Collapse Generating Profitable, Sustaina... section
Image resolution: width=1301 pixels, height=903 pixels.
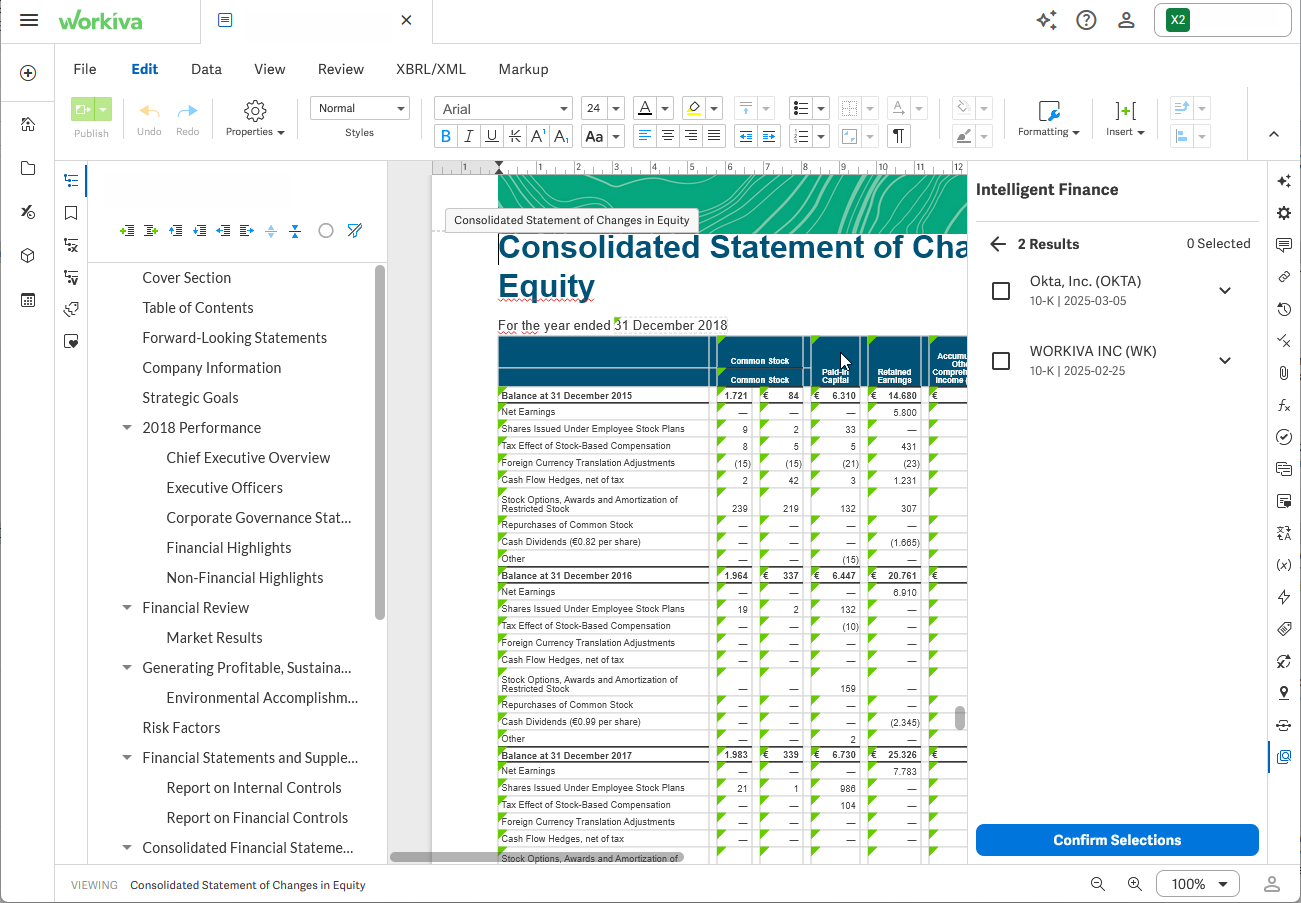click(x=127, y=668)
